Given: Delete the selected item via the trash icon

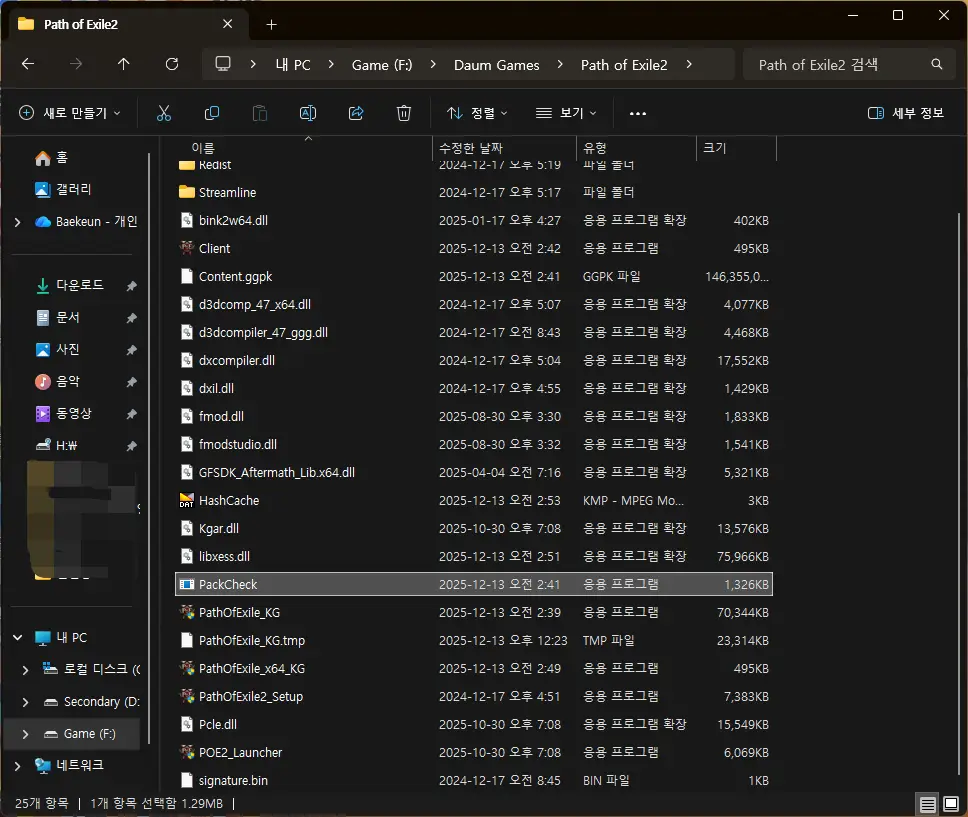Looking at the screenshot, I should 403,112.
